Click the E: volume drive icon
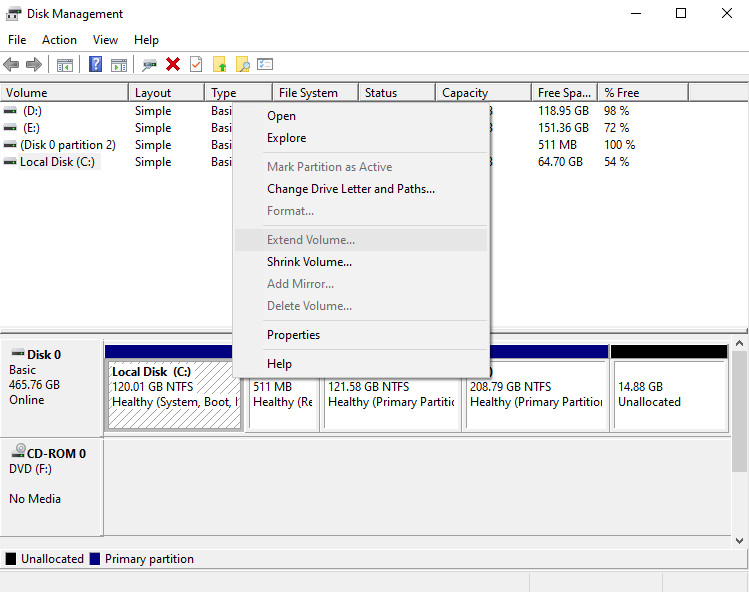The width and height of the screenshot is (749, 592). (x=10, y=128)
